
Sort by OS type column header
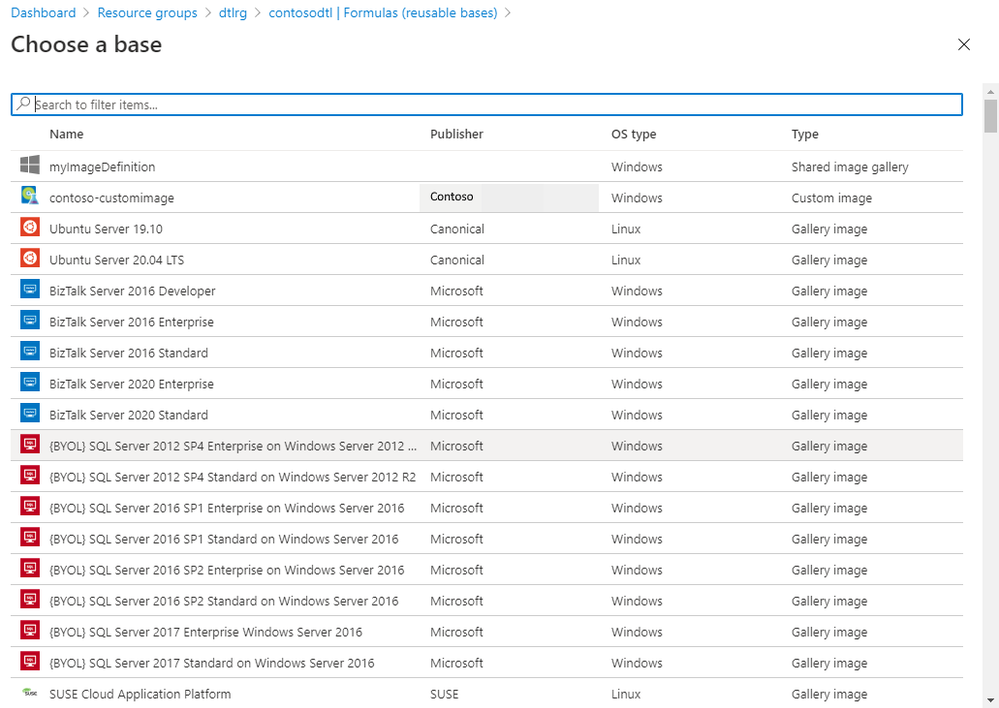[633, 134]
